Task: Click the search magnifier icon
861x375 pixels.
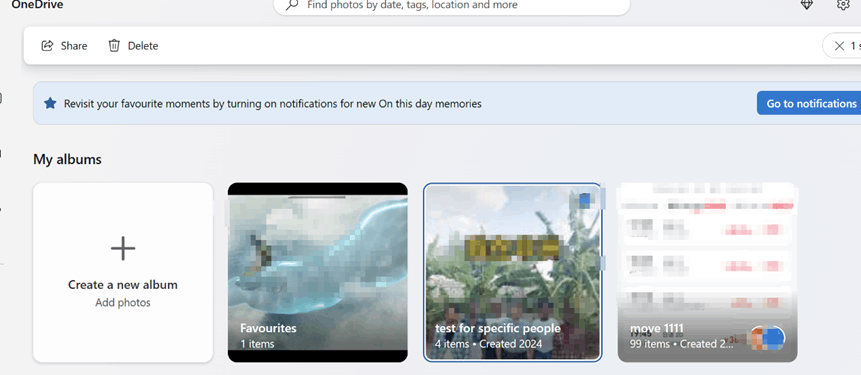Action: click(292, 4)
